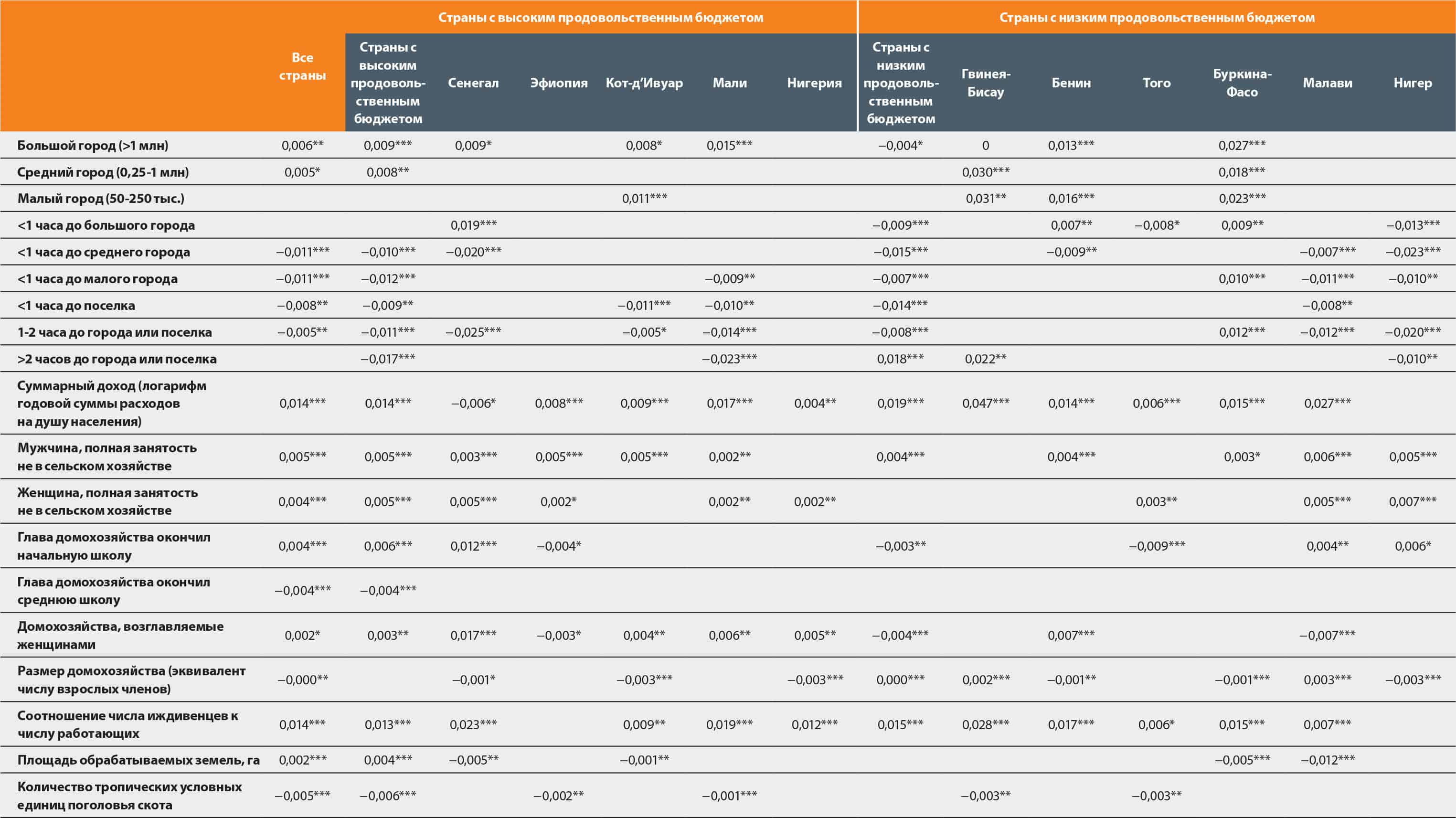Select row label '<1 часа до среднего города'

tap(104, 252)
